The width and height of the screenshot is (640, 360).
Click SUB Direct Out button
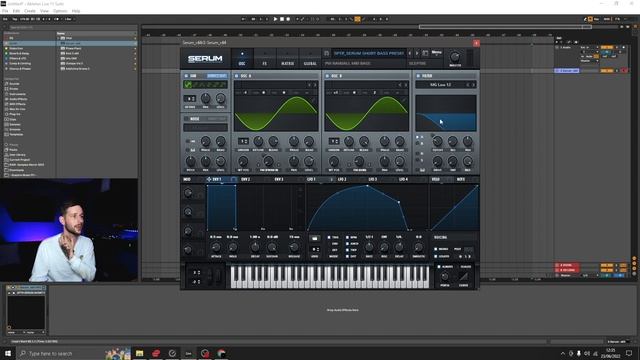[217, 76]
